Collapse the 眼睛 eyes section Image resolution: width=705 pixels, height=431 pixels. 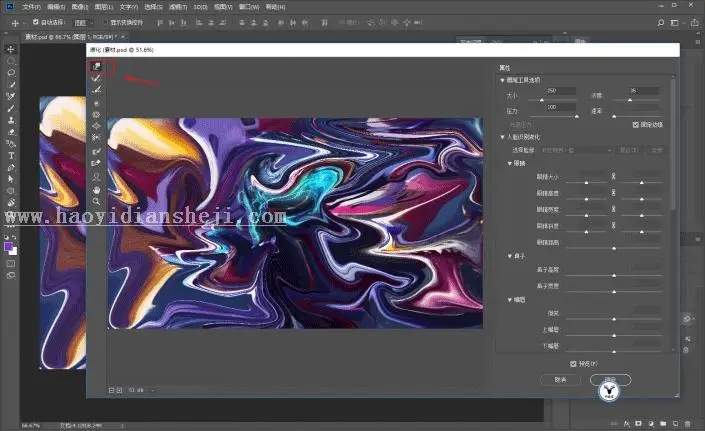point(509,163)
